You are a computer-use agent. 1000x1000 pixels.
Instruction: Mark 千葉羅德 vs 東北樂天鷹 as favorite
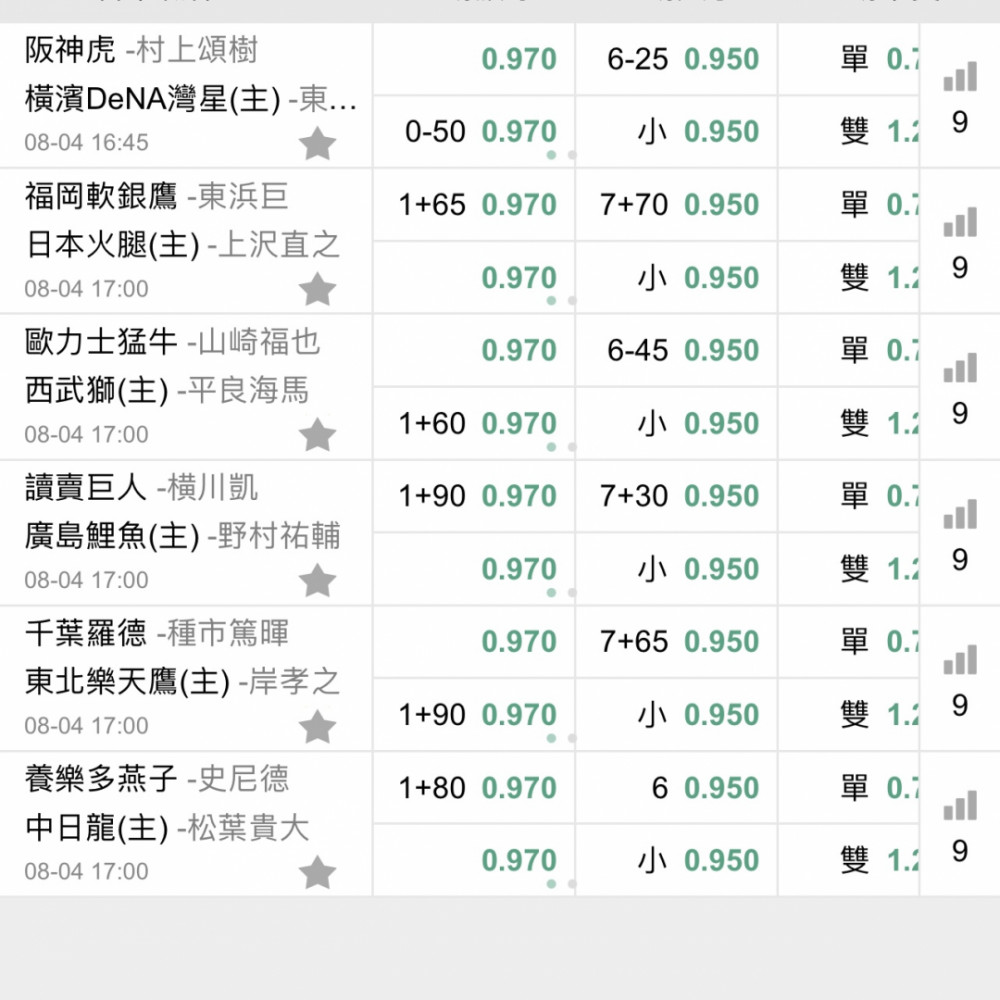point(317,726)
